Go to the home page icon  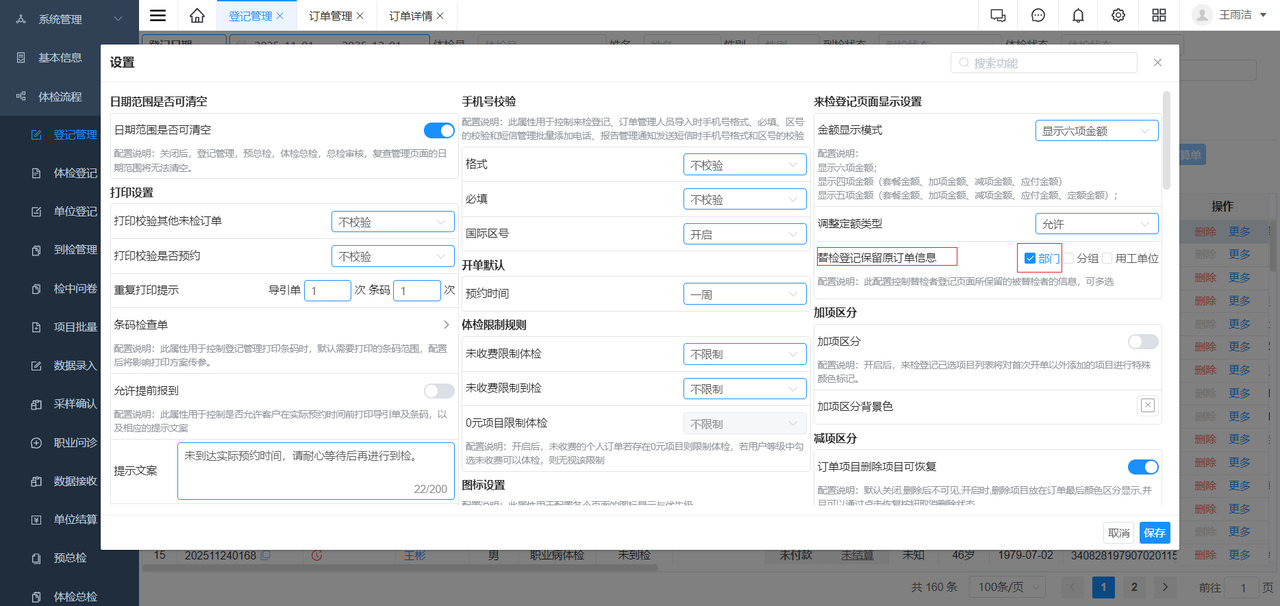pyautogui.click(x=198, y=15)
